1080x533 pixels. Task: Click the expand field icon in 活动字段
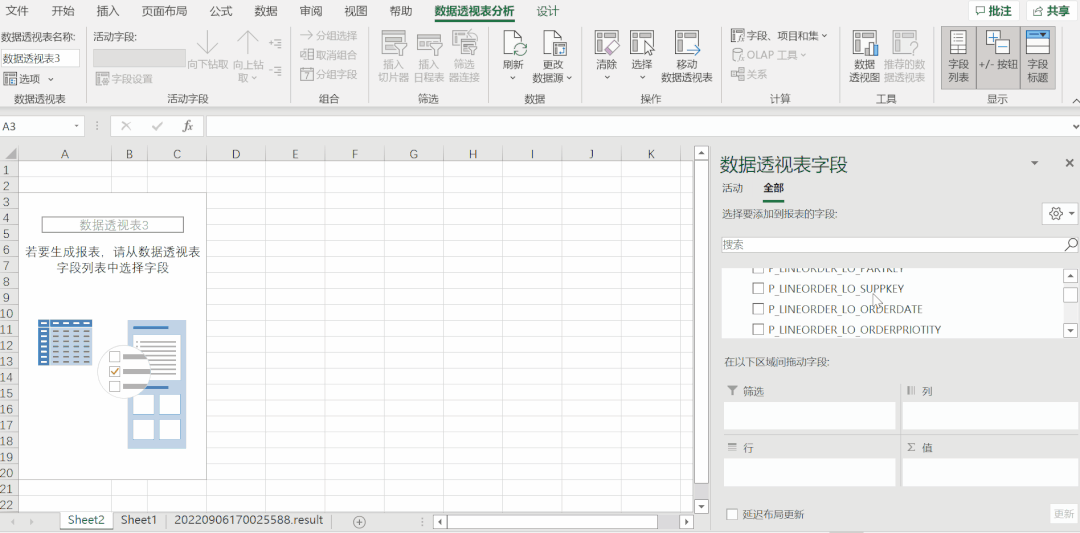pyautogui.click(x=276, y=43)
